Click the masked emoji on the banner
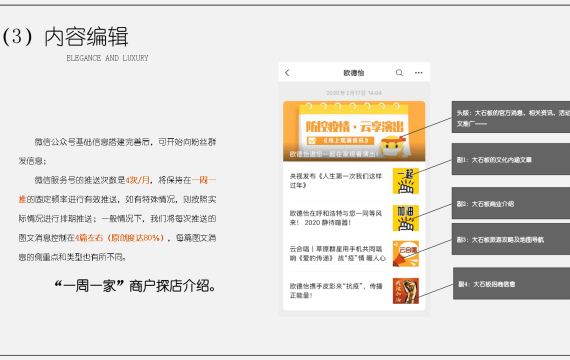The width and height of the screenshot is (570, 360). [393, 146]
